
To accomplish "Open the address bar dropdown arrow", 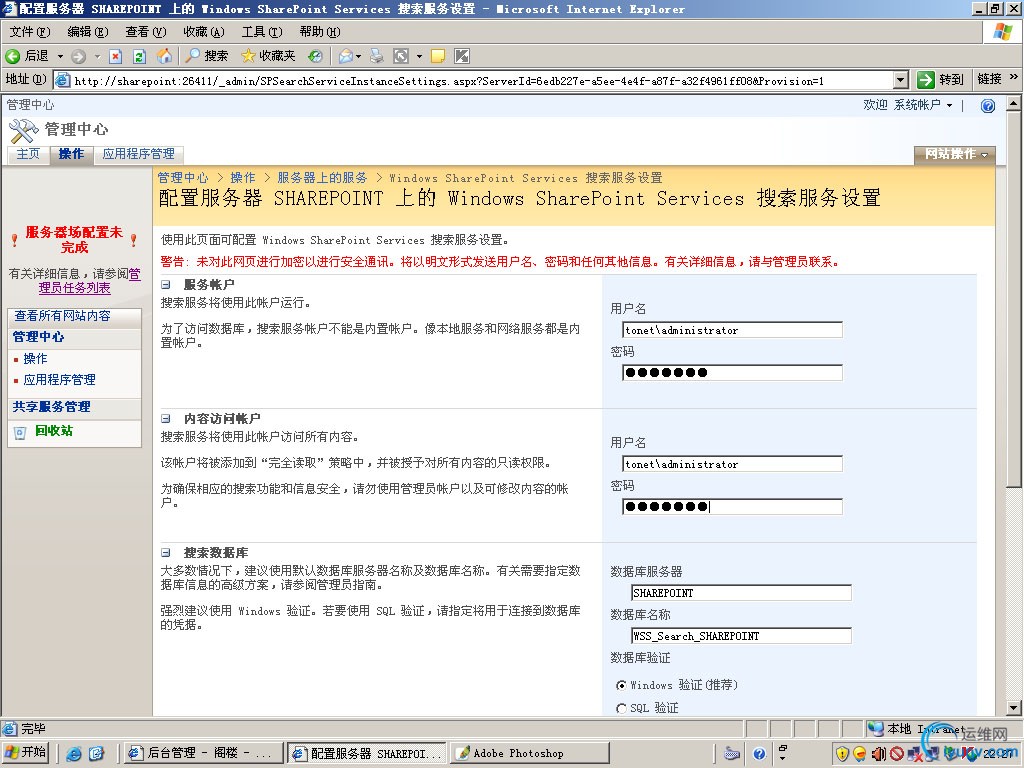I will pos(901,80).
